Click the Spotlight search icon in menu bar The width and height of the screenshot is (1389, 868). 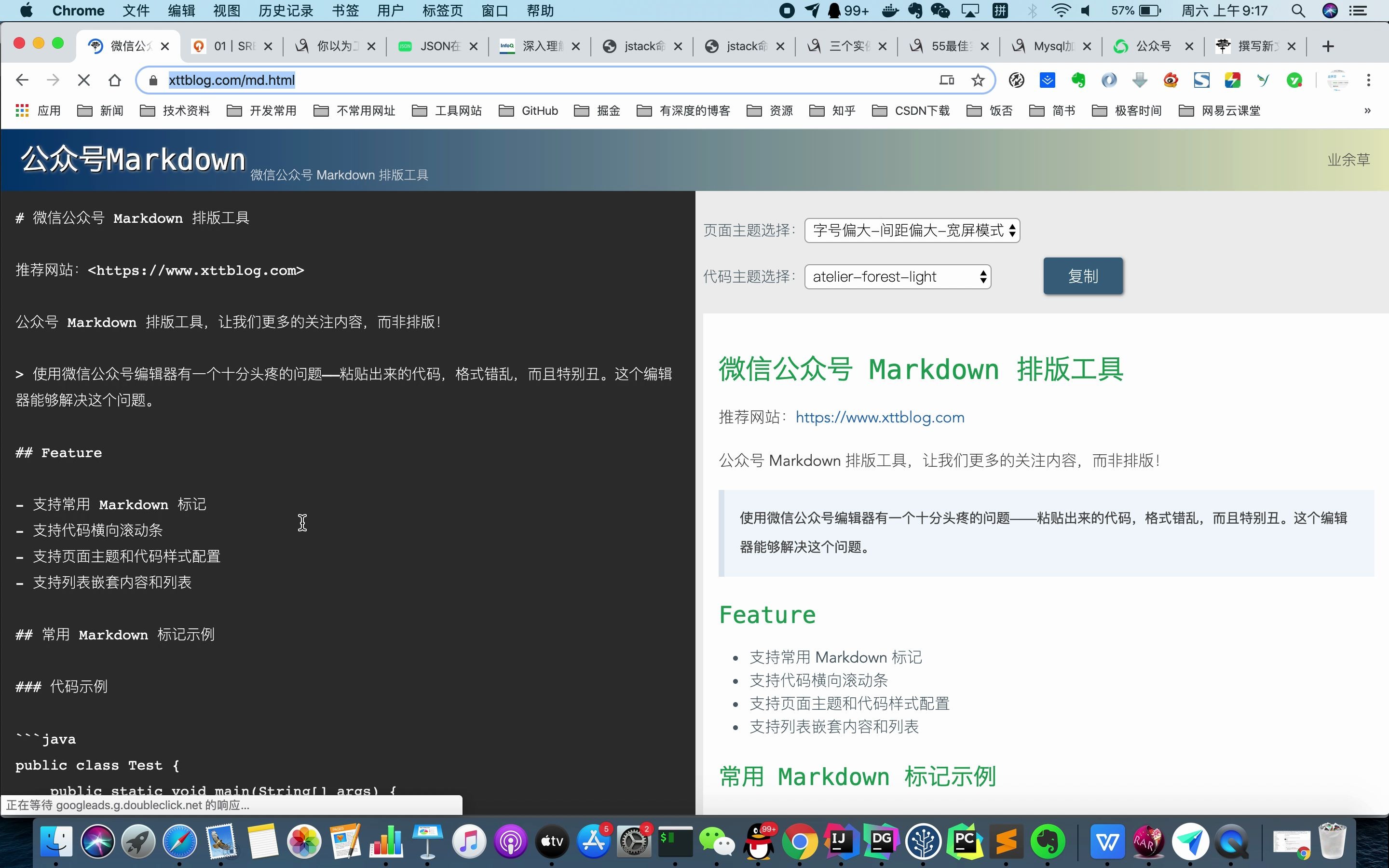pos(1298,10)
